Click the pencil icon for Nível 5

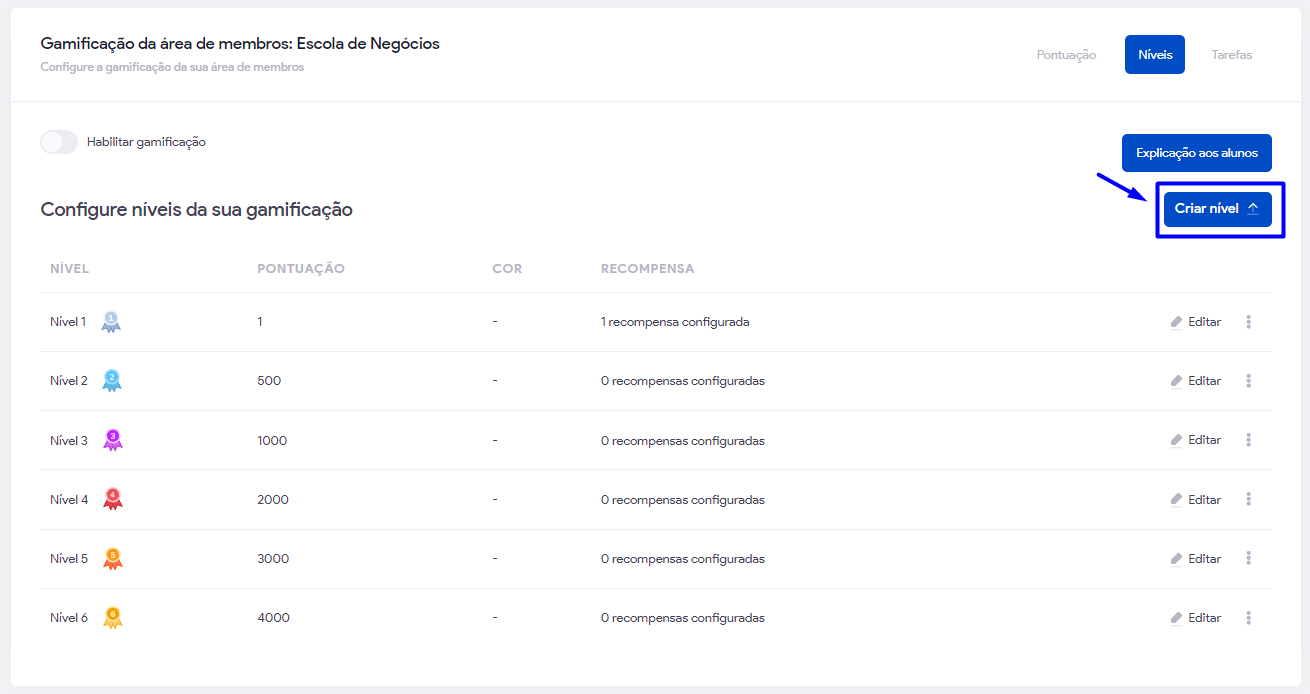(x=1176, y=559)
